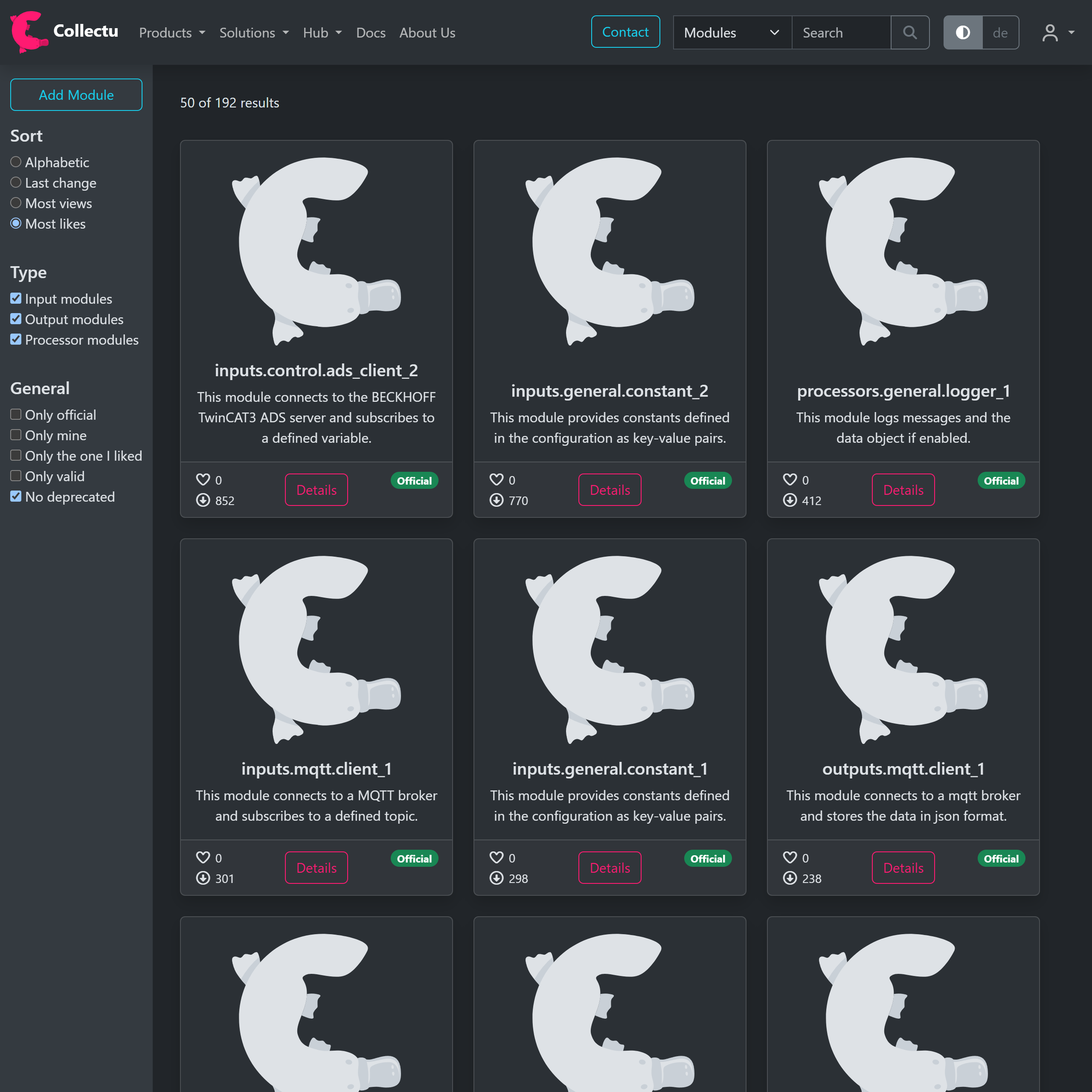This screenshot has width=1092, height=1092.
Task: Uncheck Processor modules filter
Action: coord(16,339)
